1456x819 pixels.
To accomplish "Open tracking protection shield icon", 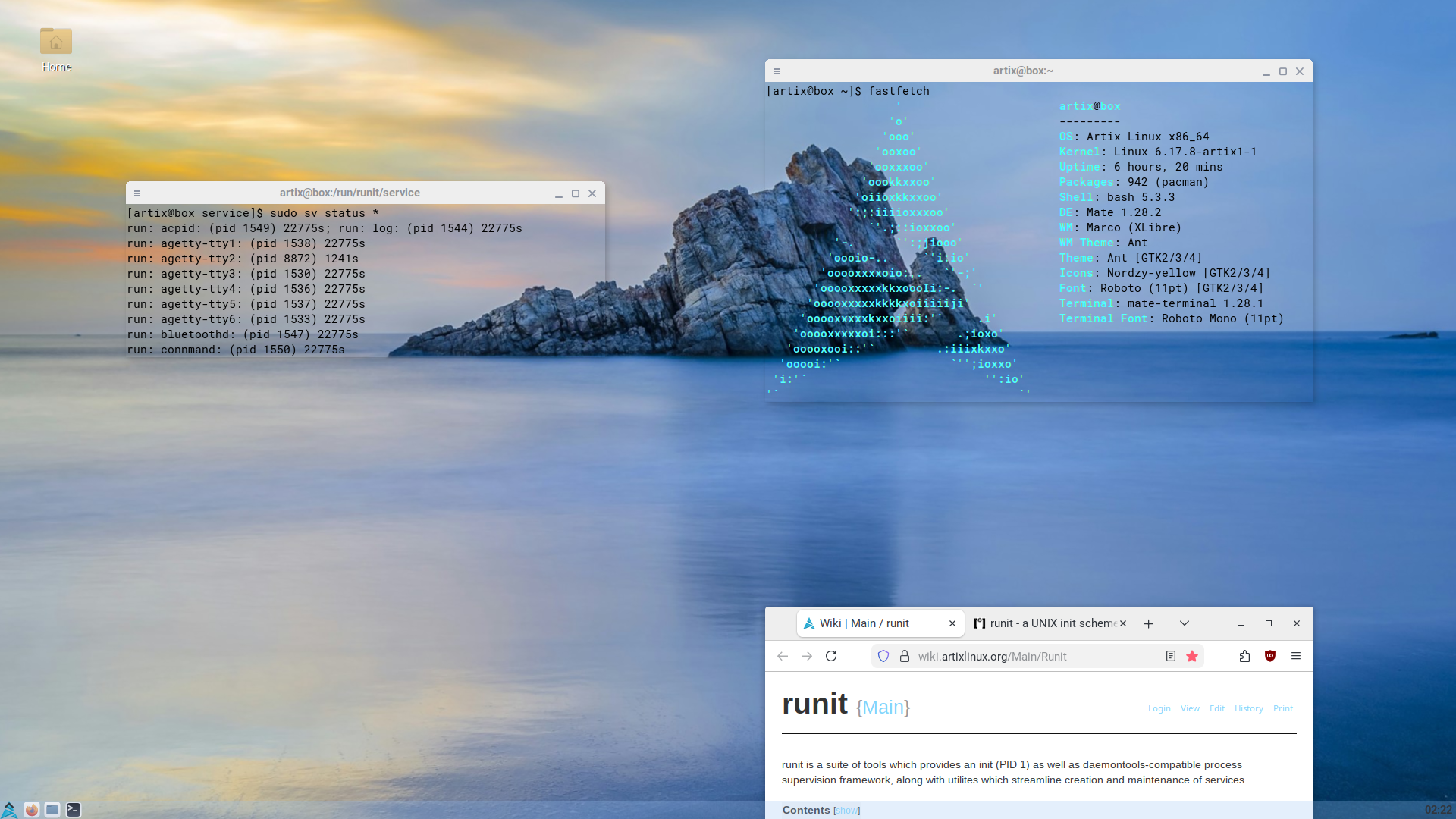I will pos(883,656).
